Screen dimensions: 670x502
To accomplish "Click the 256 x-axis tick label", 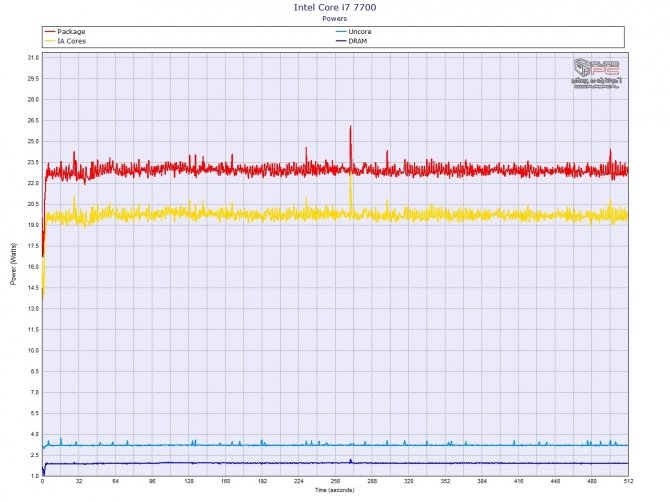I will pos(335,481).
